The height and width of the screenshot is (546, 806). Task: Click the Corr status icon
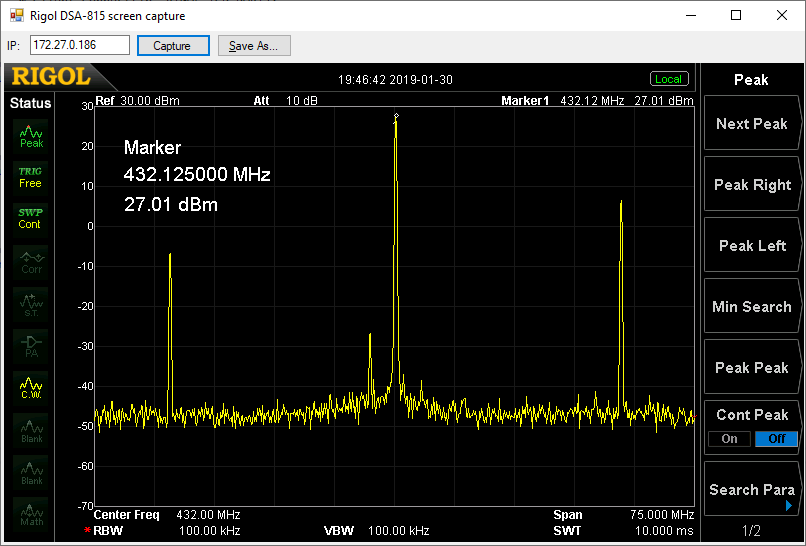click(x=31, y=262)
